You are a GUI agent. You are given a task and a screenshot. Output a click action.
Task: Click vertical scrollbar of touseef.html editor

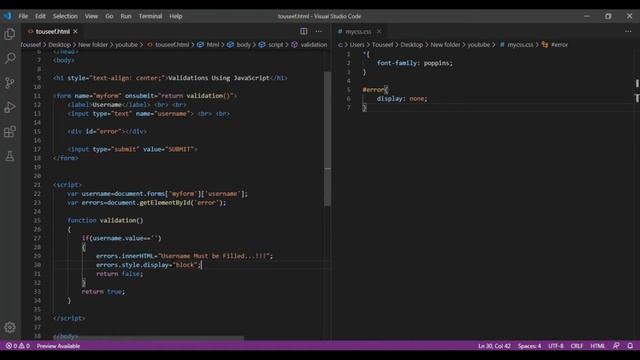tap(327, 139)
